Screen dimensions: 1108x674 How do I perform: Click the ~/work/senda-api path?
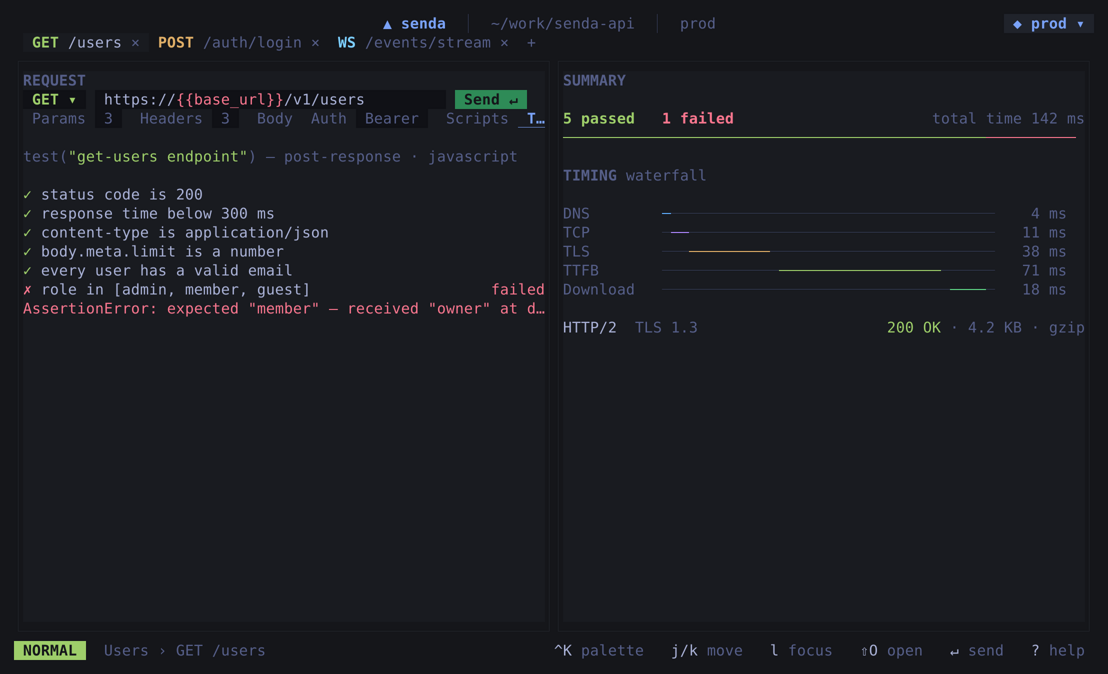point(562,24)
